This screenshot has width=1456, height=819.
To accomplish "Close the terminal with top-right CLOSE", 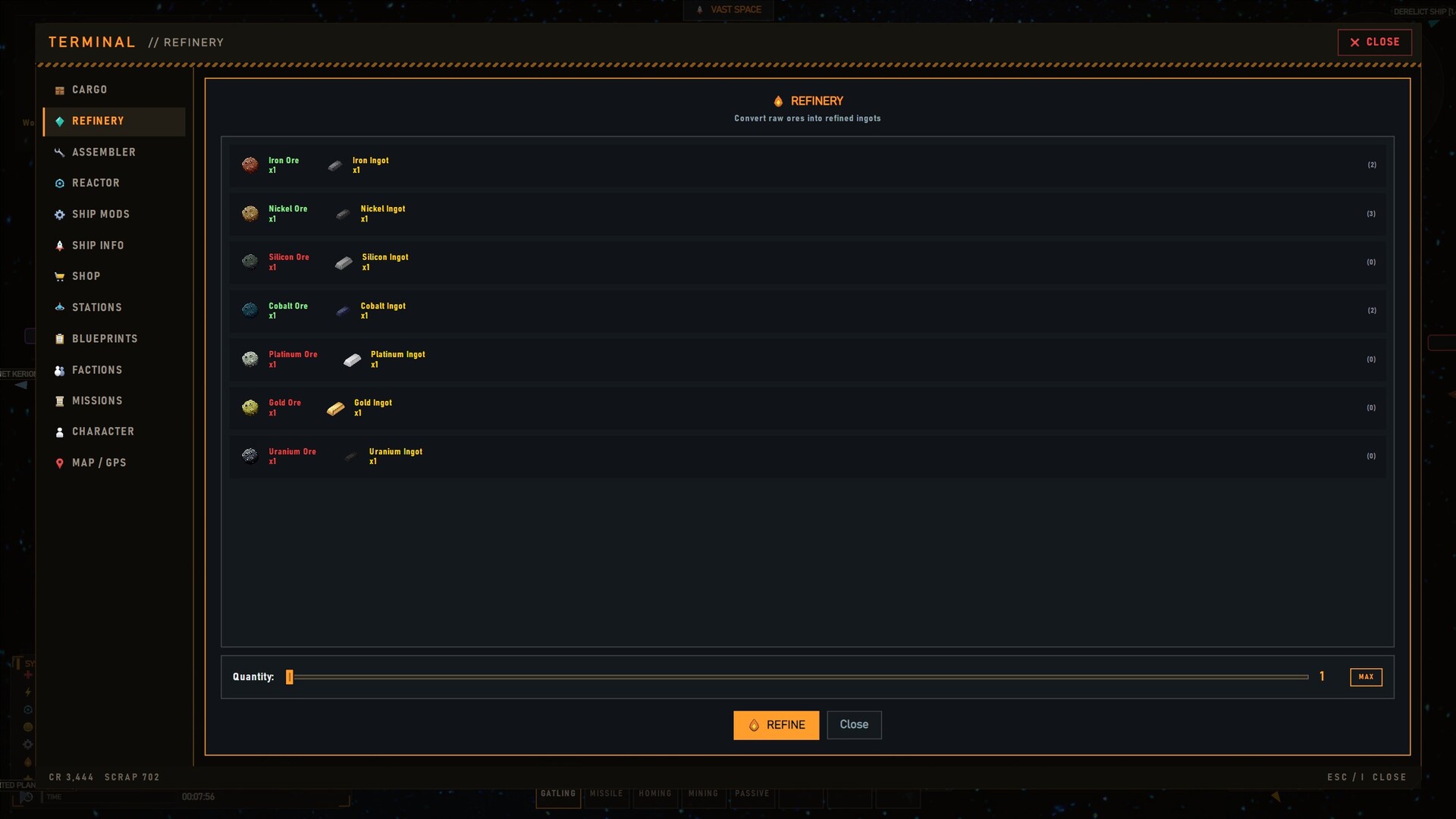I will pyautogui.click(x=1374, y=42).
